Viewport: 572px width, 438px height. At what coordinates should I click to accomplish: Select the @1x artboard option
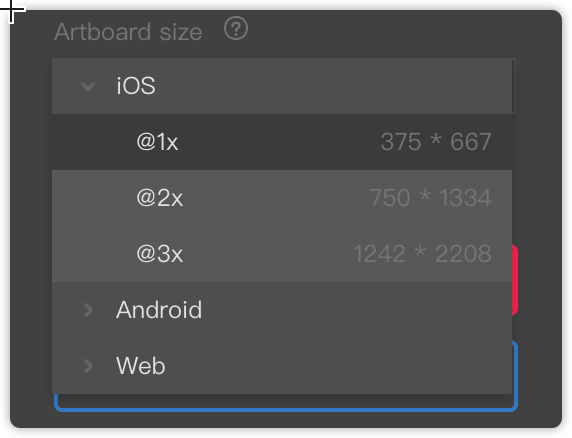click(x=282, y=142)
